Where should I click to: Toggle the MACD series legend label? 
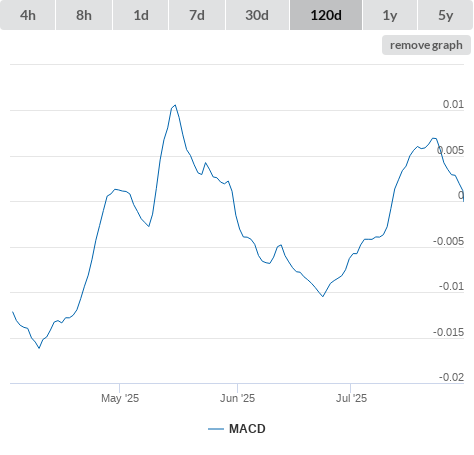[x=247, y=429]
